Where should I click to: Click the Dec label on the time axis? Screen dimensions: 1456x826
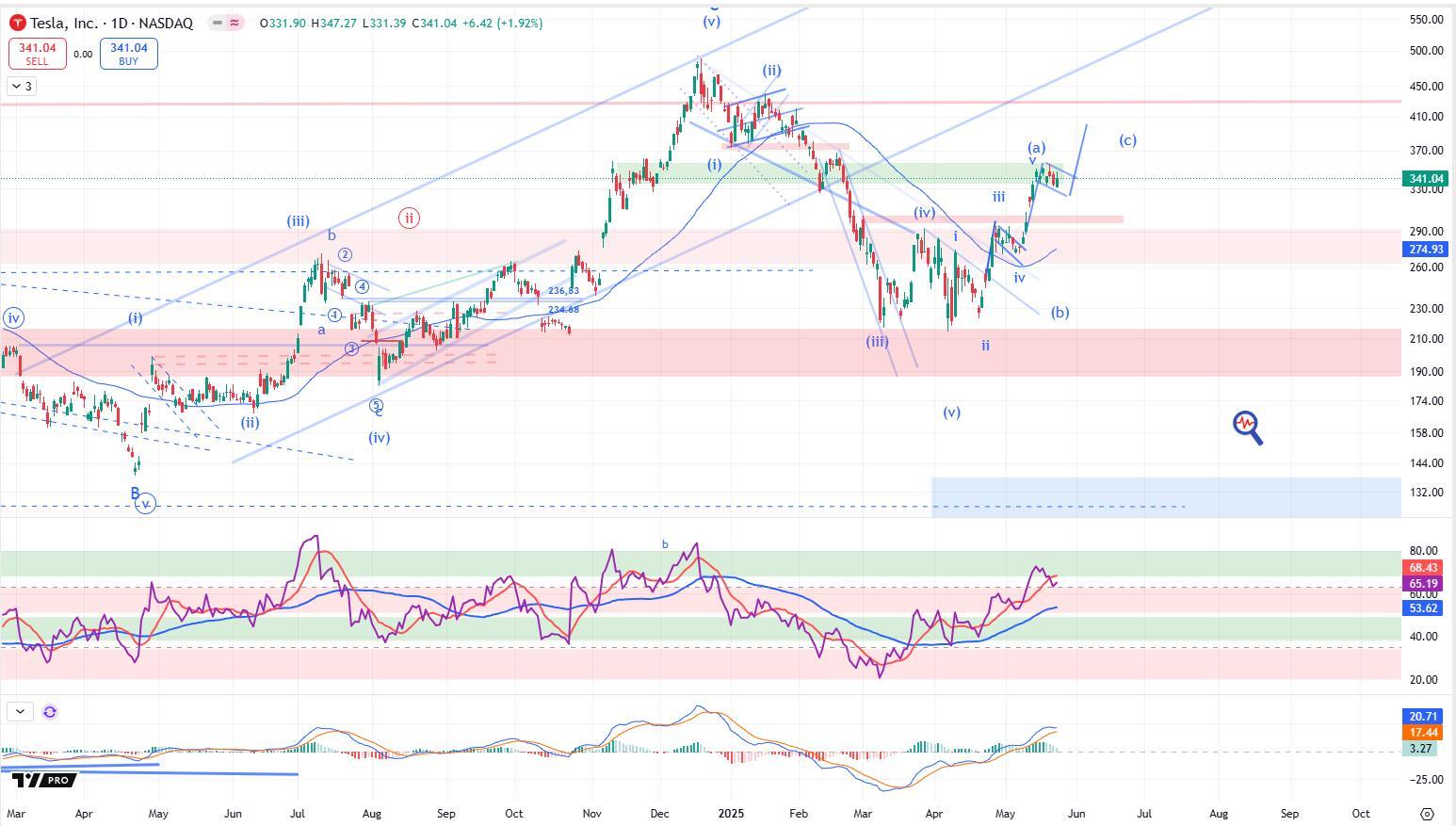pyautogui.click(x=659, y=813)
